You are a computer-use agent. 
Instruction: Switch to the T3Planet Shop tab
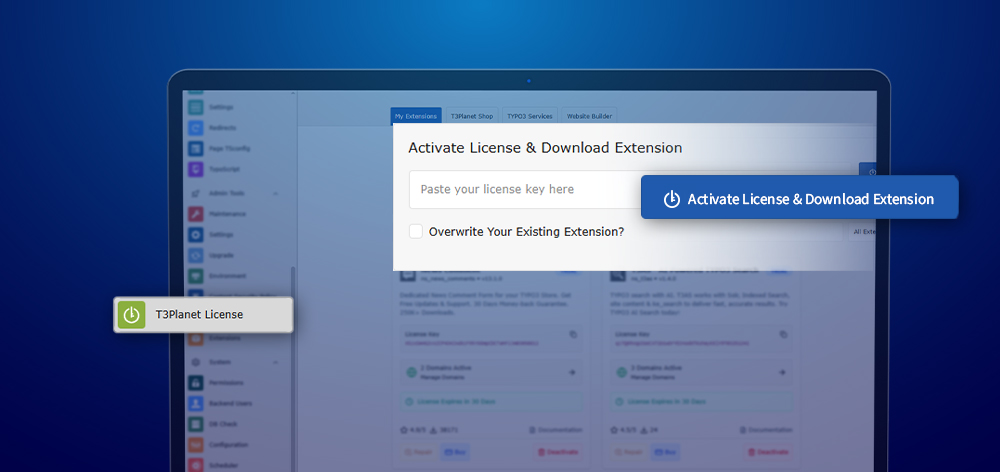pos(470,116)
